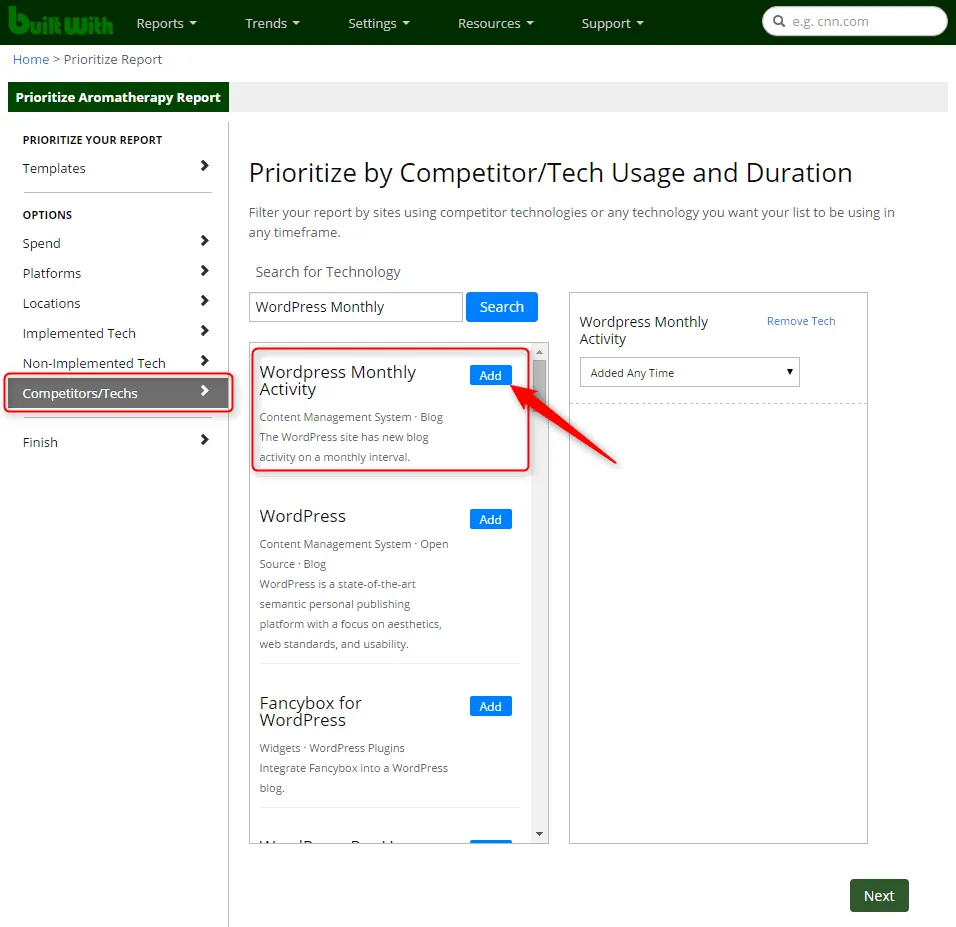
Task: Click the search magnifier icon in header
Action: [x=778, y=22]
